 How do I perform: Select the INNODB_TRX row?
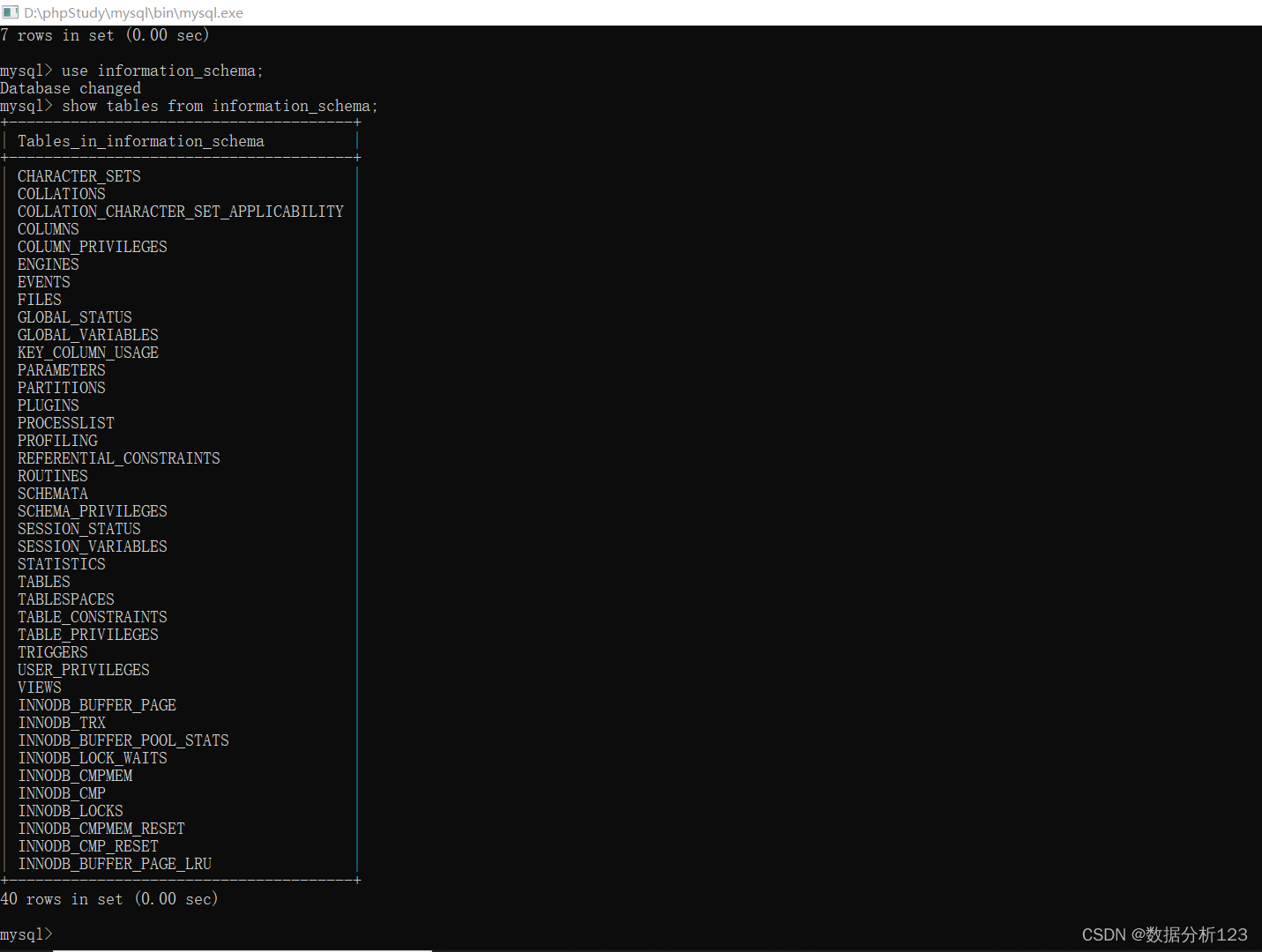coord(62,723)
